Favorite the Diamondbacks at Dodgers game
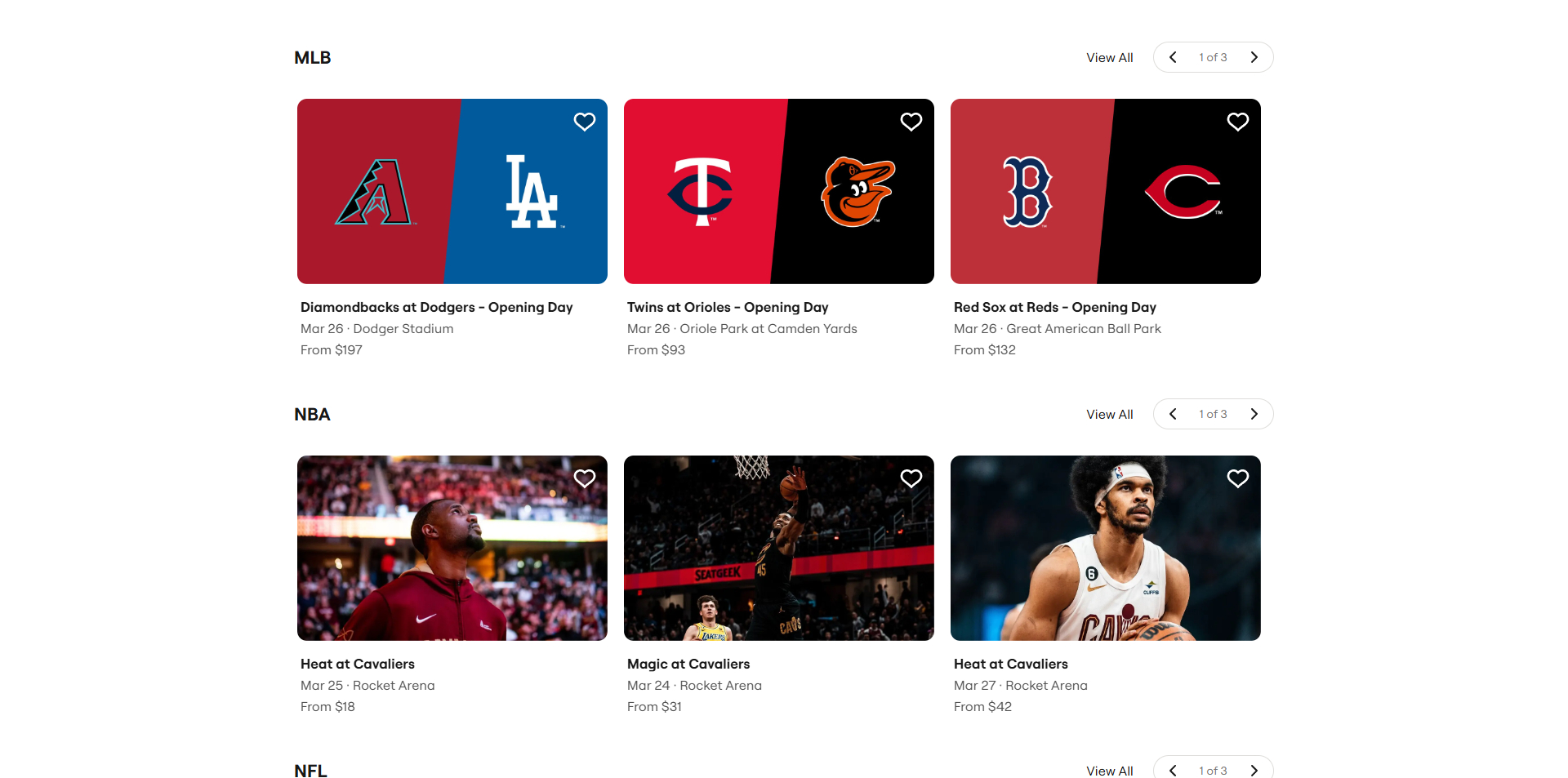The image size is (1568, 778). tap(584, 122)
